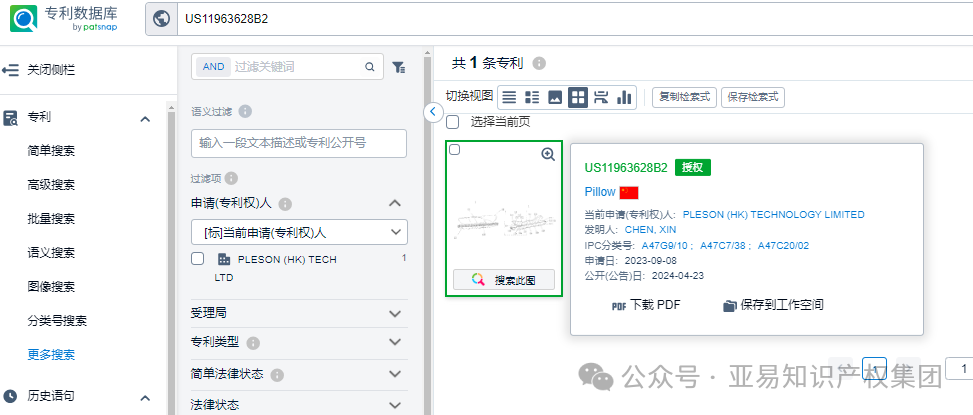Click the Simple Legal Status info icon
Viewport: 973px width, 415px height.
[277, 375]
